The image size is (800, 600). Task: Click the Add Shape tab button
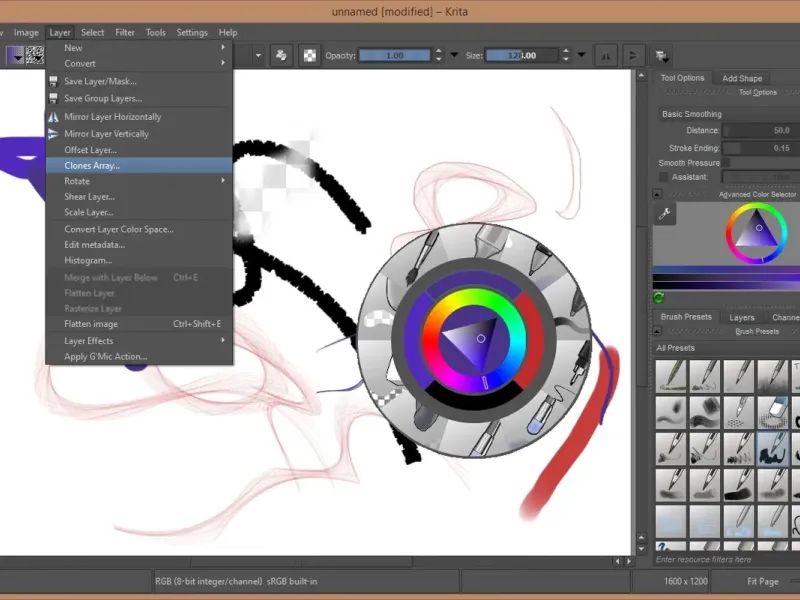[742, 78]
